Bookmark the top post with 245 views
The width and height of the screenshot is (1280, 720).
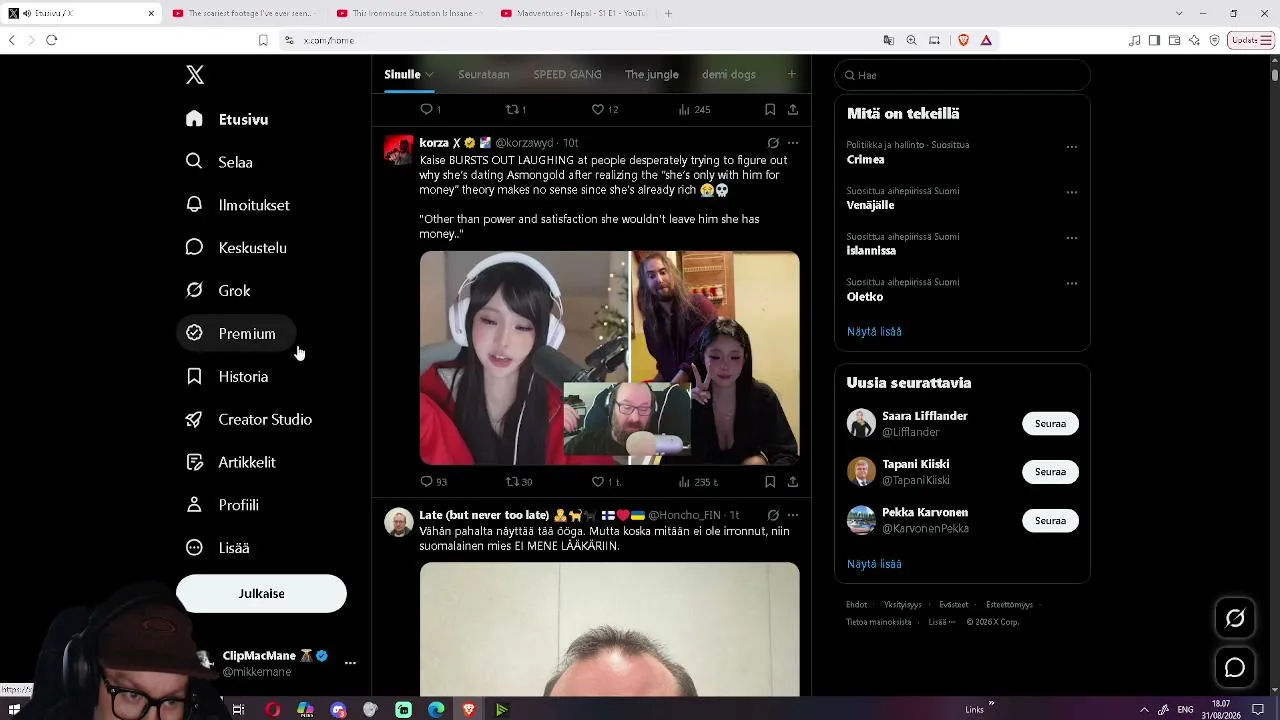[x=770, y=110]
